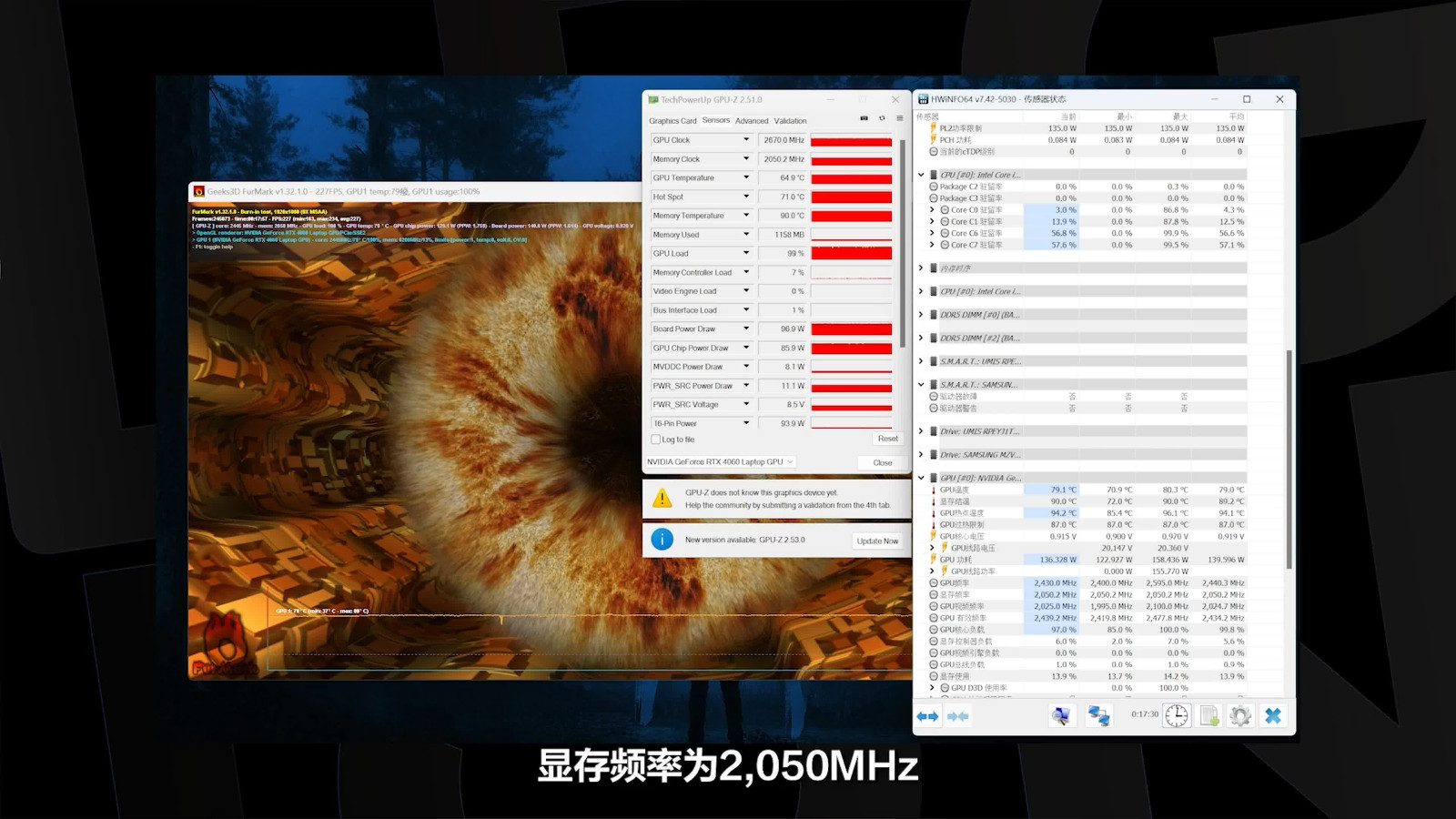The width and height of the screenshot is (1456, 819).
Task: Click the GPU热点温度 thermometer icon
Action: point(934,513)
